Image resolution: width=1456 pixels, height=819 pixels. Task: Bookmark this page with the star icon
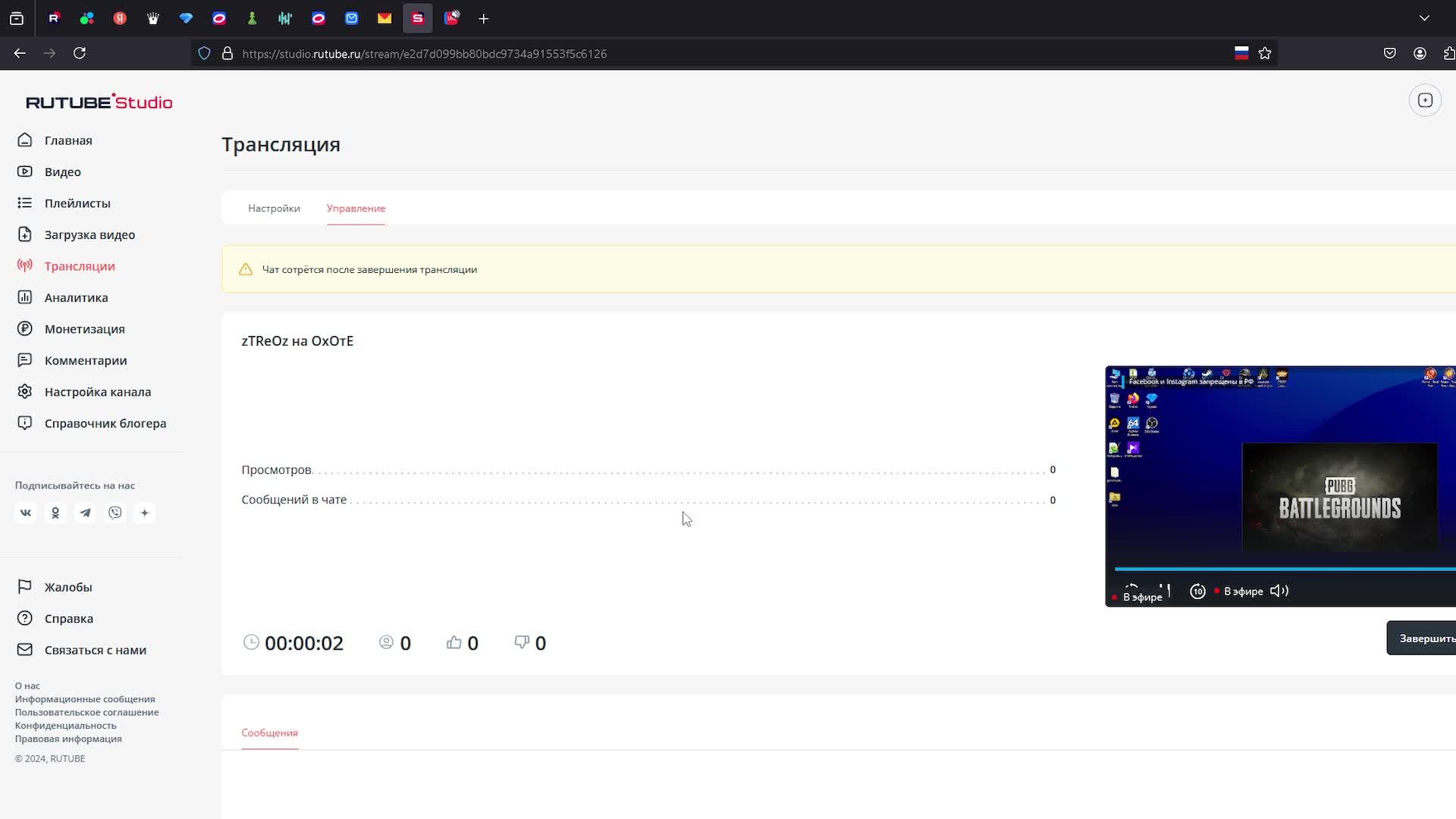[x=1265, y=53]
